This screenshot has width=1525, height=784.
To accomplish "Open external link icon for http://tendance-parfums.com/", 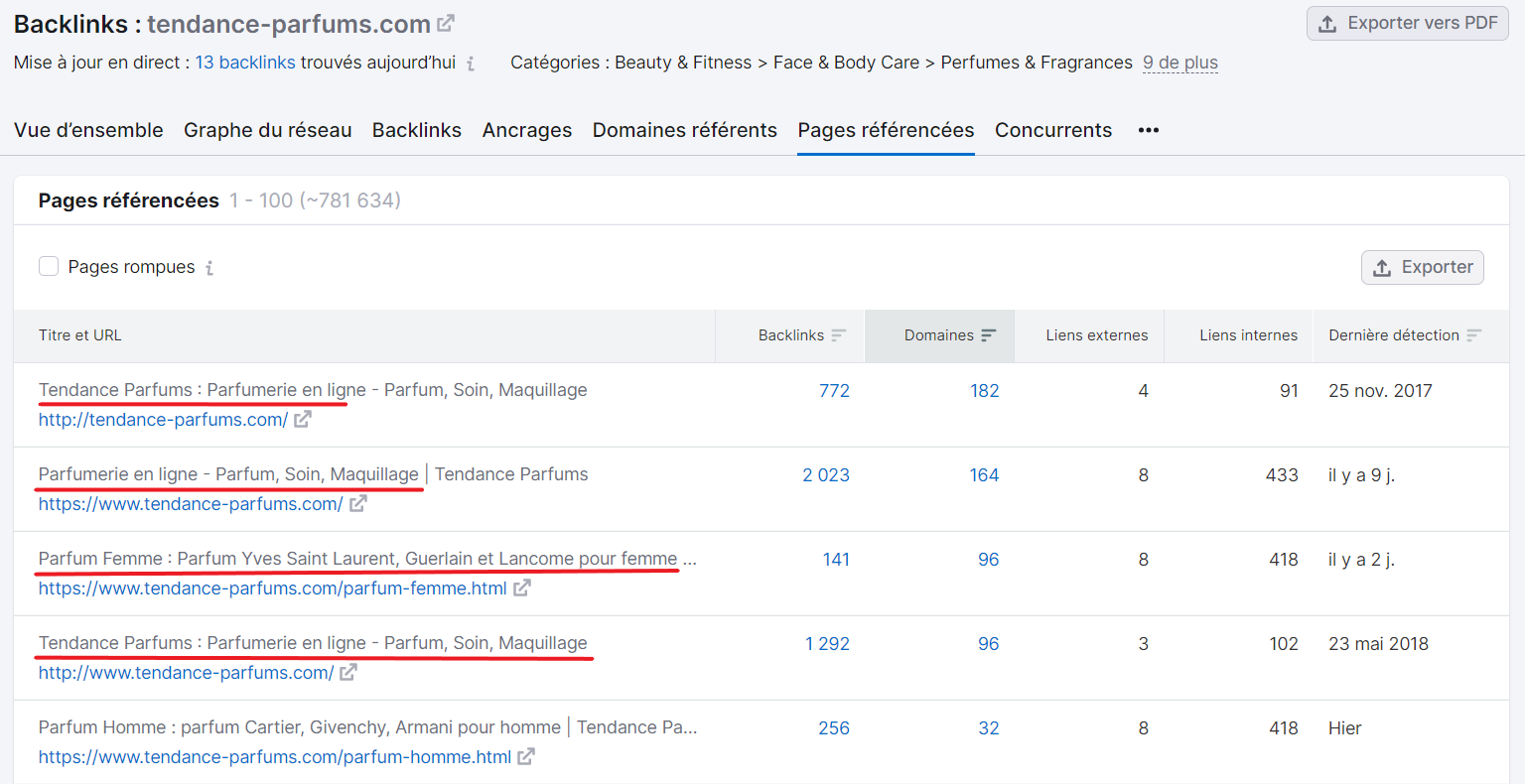I will point(303,420).
